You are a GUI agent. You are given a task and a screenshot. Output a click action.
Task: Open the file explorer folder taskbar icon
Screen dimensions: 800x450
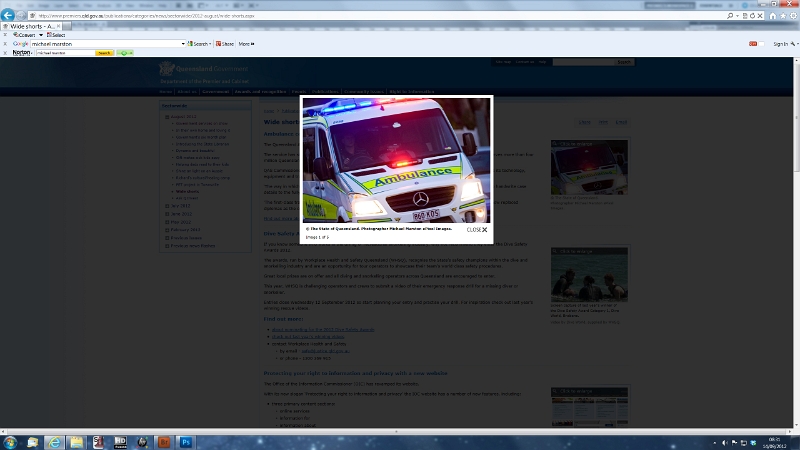[77, 442]
